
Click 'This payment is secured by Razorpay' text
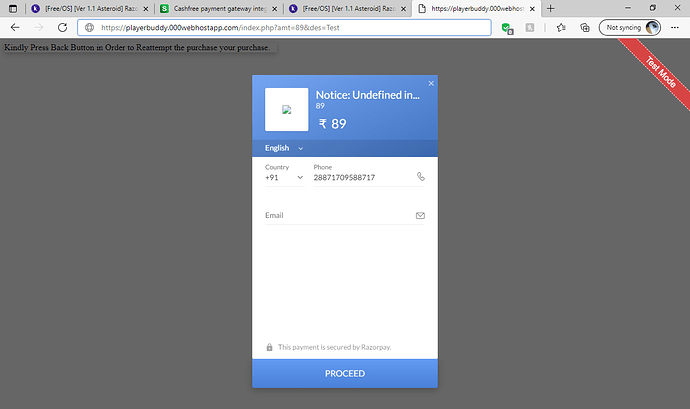coord(334,347)
